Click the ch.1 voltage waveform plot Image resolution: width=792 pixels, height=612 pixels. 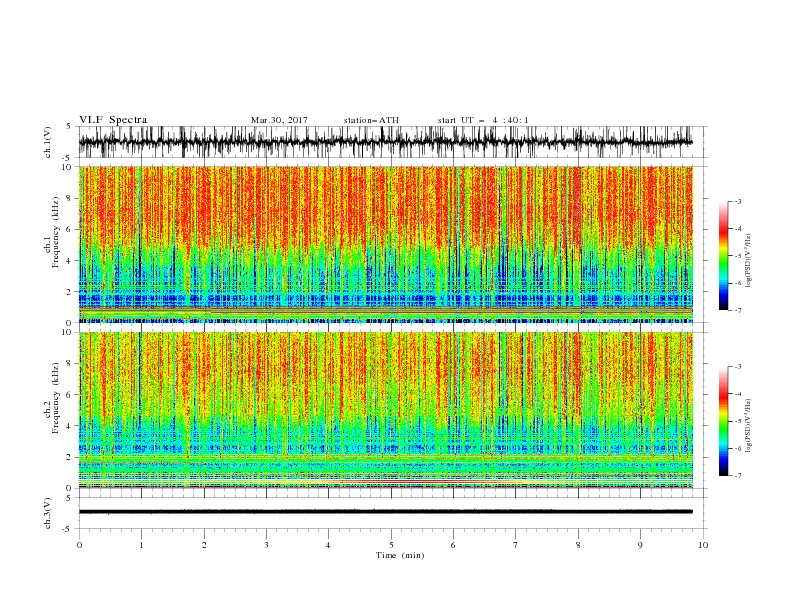click(385, 142)
